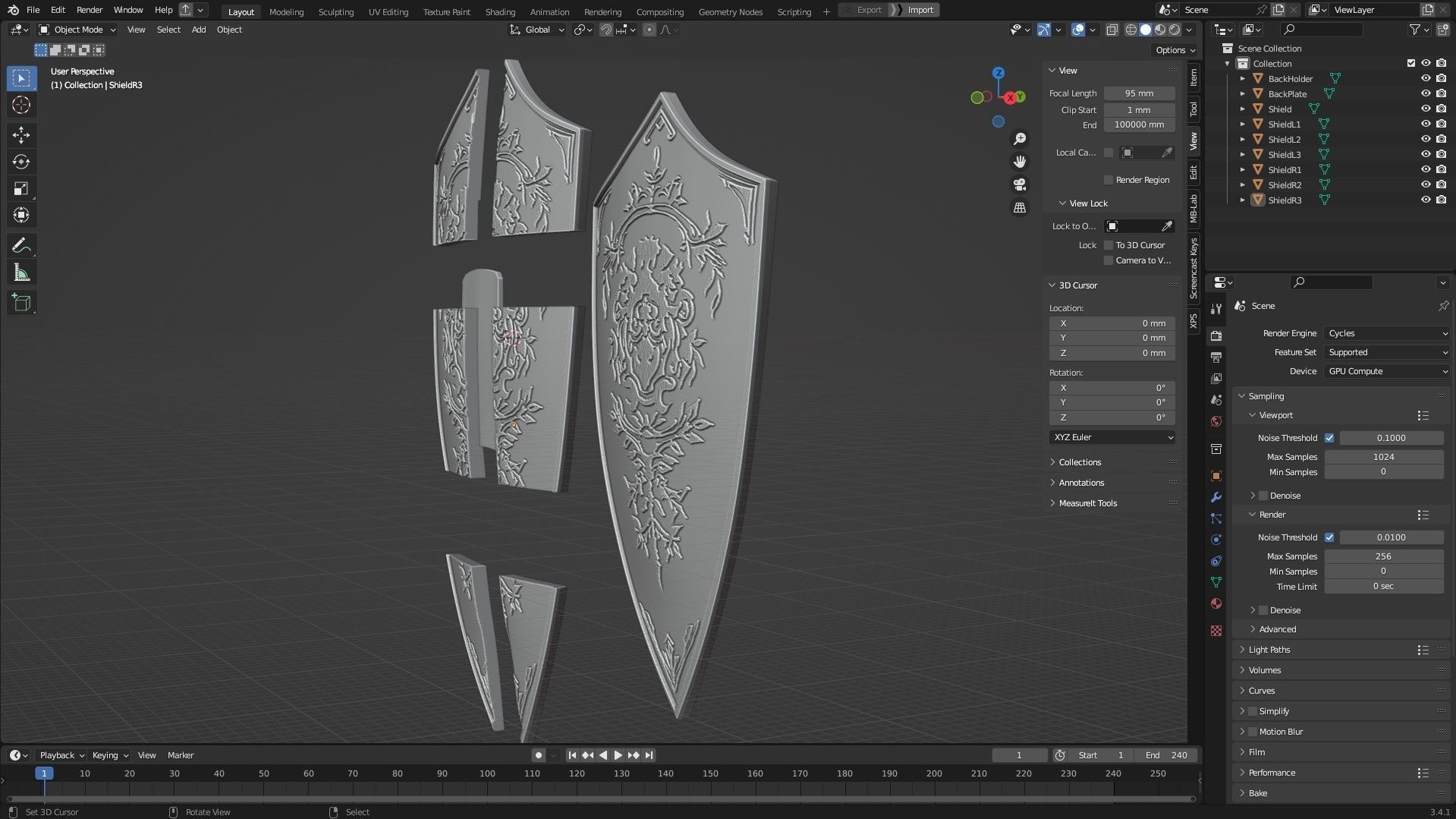
Task: Click the Z axis on navigation gizmo
Action: click(x=998, y=73)
